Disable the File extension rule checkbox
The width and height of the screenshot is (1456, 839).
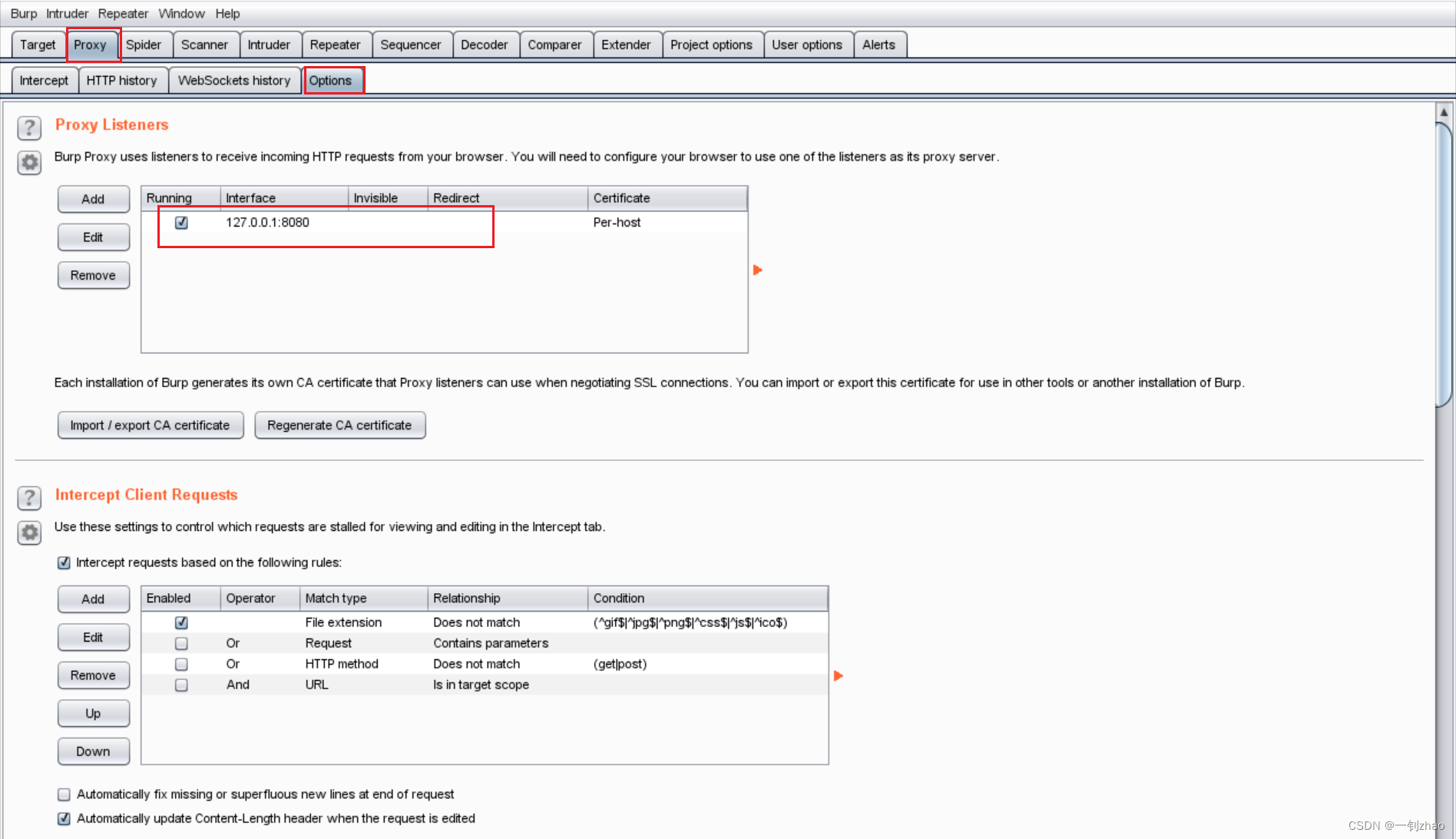[181, 622]
